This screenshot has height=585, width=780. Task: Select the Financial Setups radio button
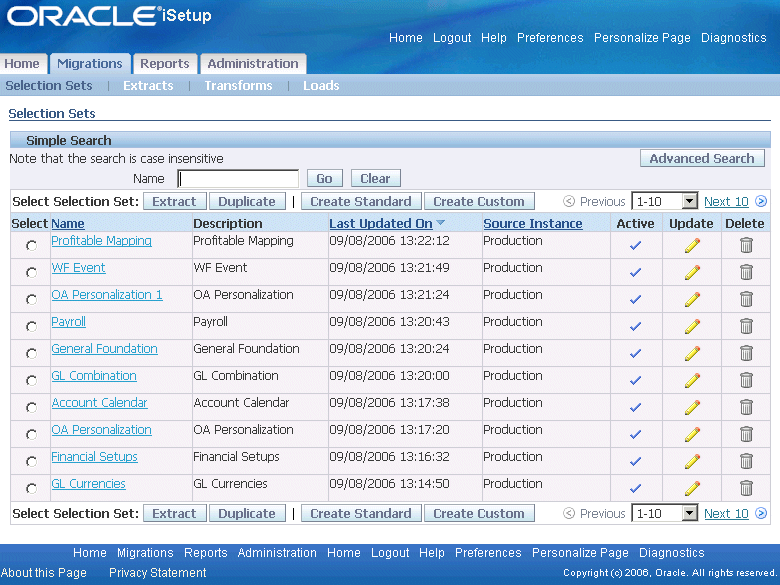tap(31, 461)
